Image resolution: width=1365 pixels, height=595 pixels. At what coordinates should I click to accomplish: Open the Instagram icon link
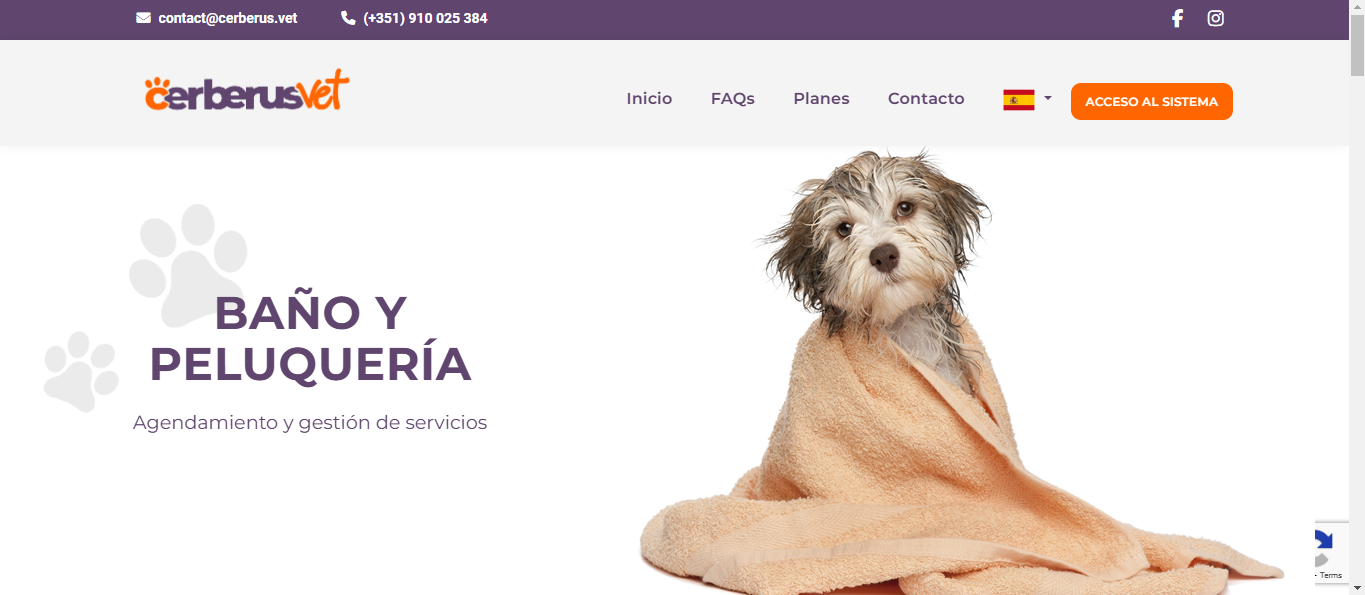pyautogui.click(x=1215, y=18)
